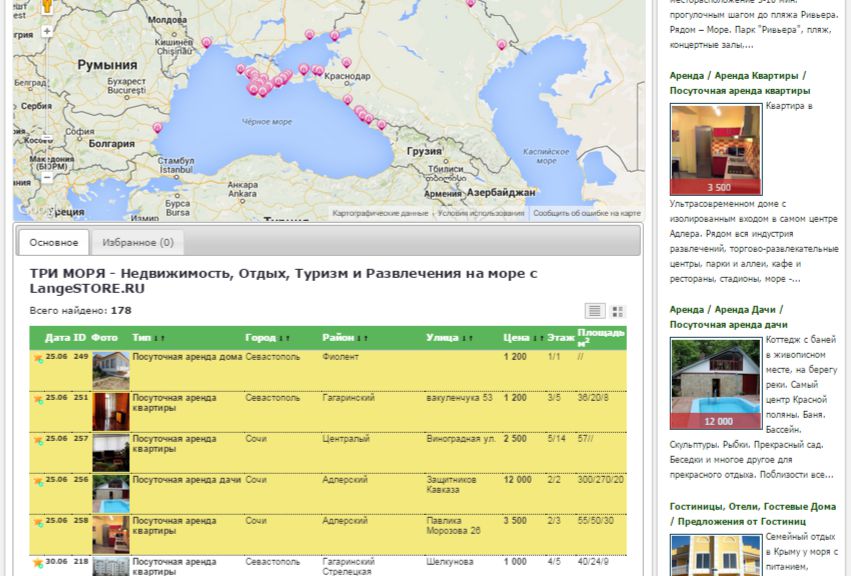Image resolution: width=851 pixels, height=576 pixels.
Task: Open sidebar yellow hotel building thumbnail
Action: pyautogui.click(x=716, y=555)
